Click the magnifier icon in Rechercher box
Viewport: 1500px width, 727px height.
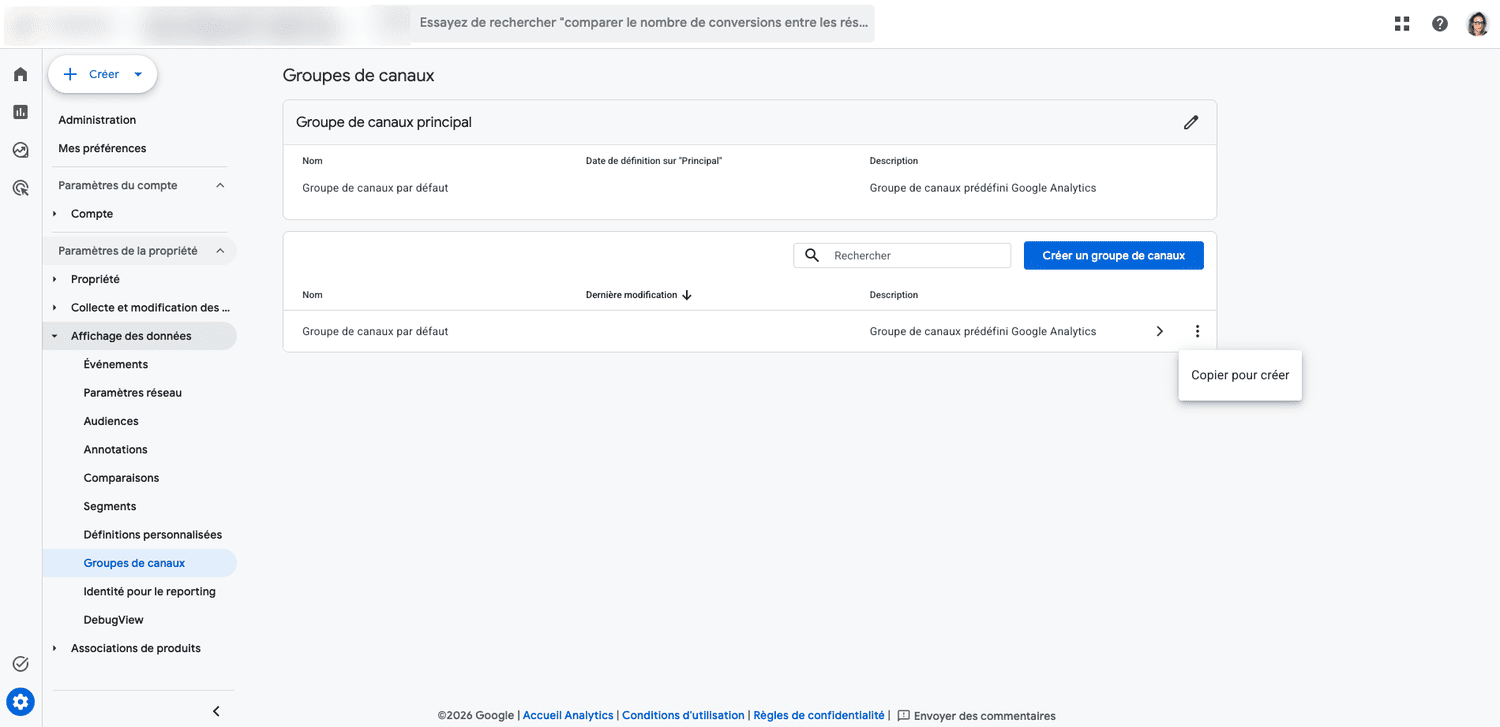pos(812,255)
